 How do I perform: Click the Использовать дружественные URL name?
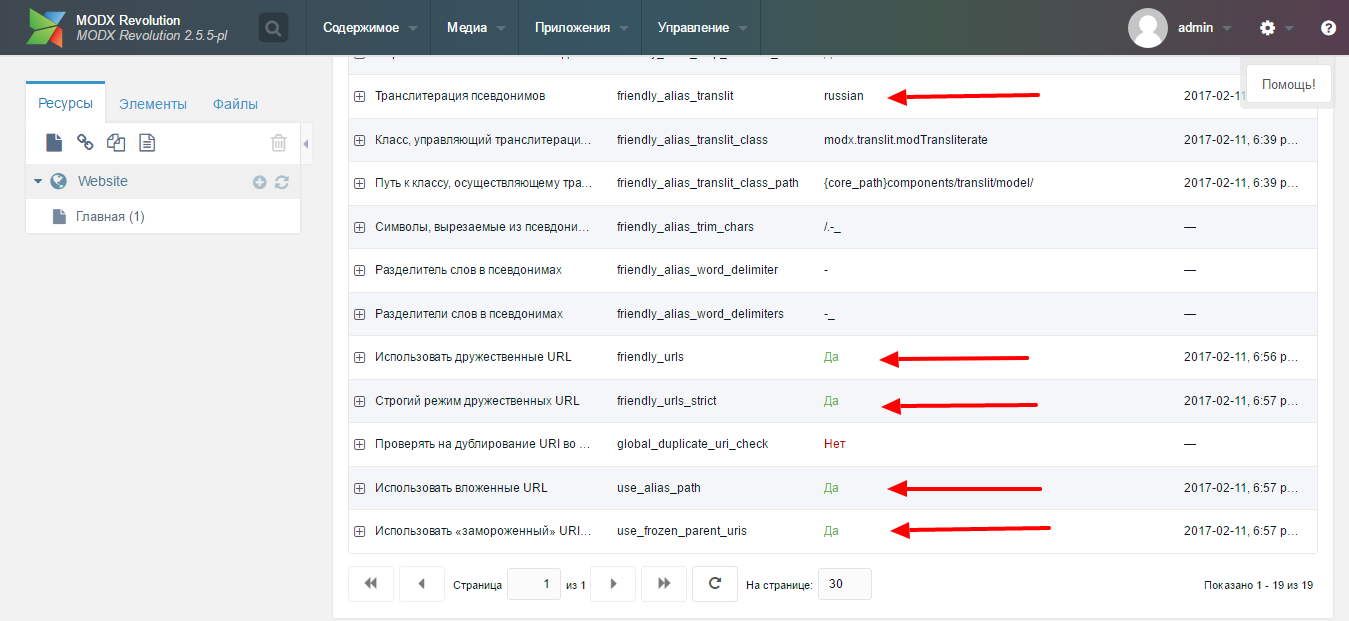pos(473,357)
